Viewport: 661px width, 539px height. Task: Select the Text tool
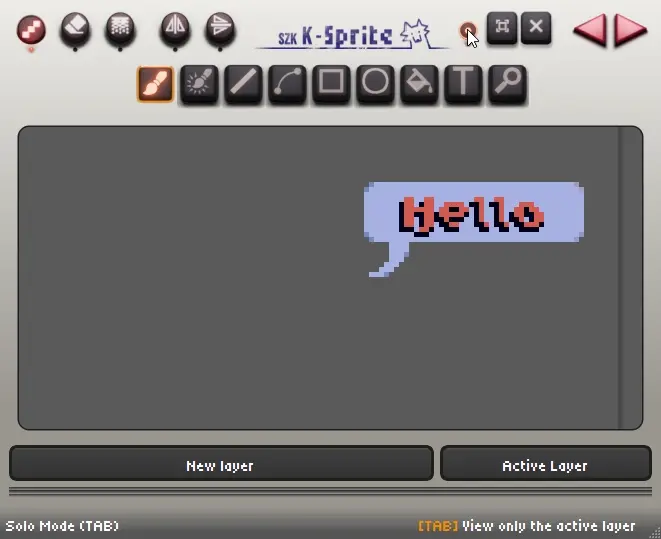pos(463,84)
